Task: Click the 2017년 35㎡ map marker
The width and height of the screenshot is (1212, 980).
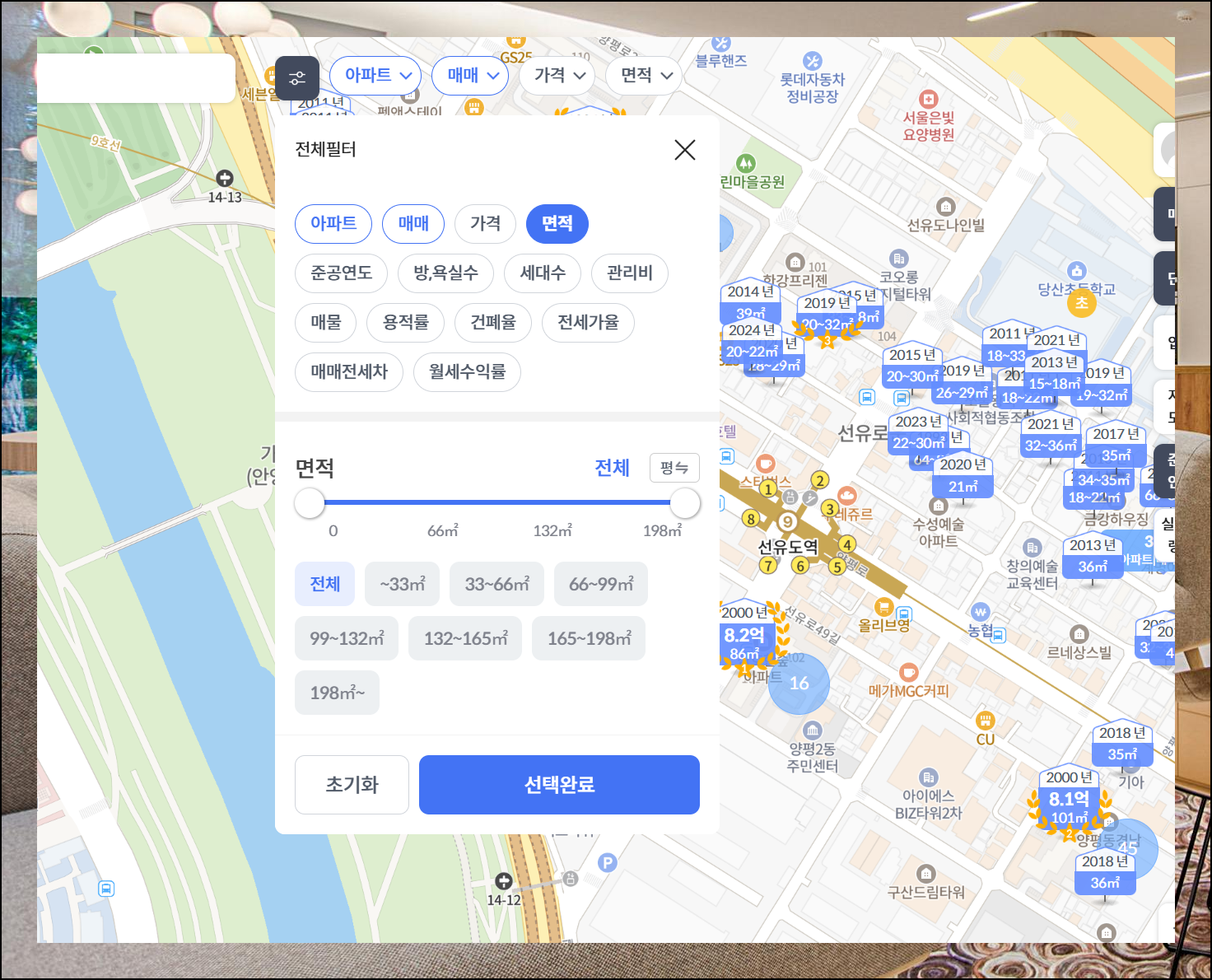Action: click(x=1116, y=445)
